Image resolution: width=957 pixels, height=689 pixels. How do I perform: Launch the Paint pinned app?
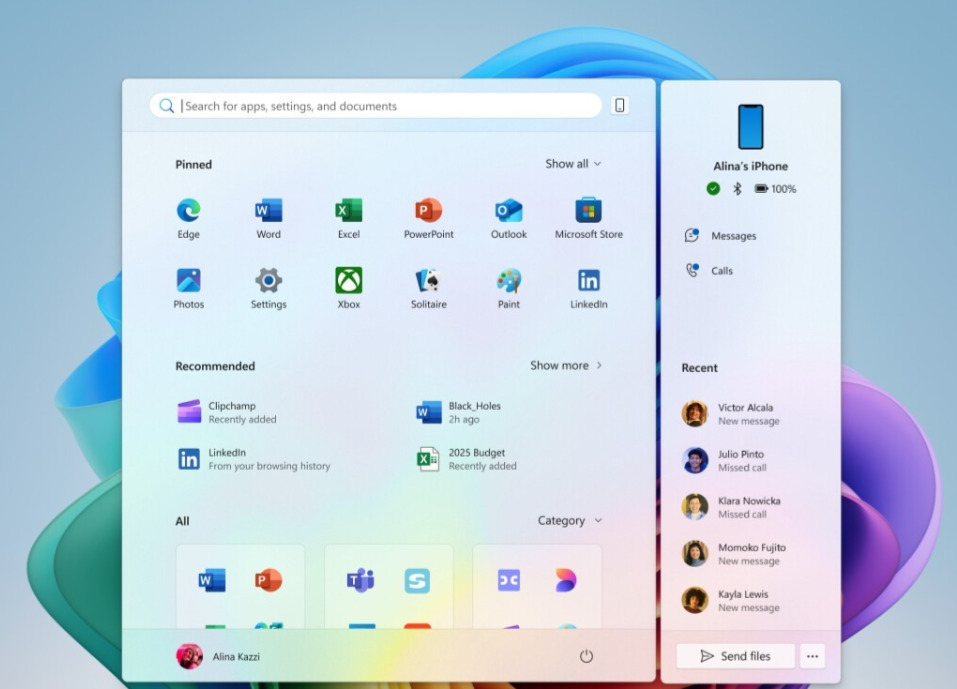click(x=508, y=288)
